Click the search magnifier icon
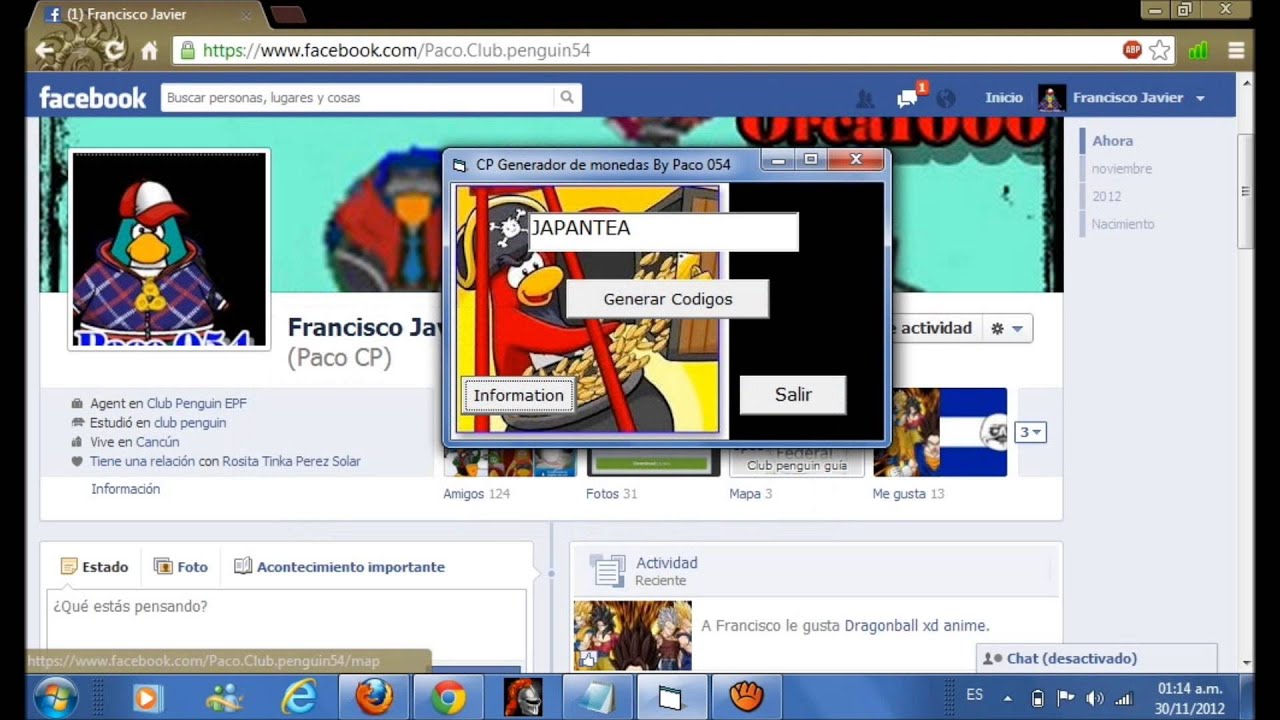Image resolution: width=1280 pixels, height=720 pixels. (567, 98)
